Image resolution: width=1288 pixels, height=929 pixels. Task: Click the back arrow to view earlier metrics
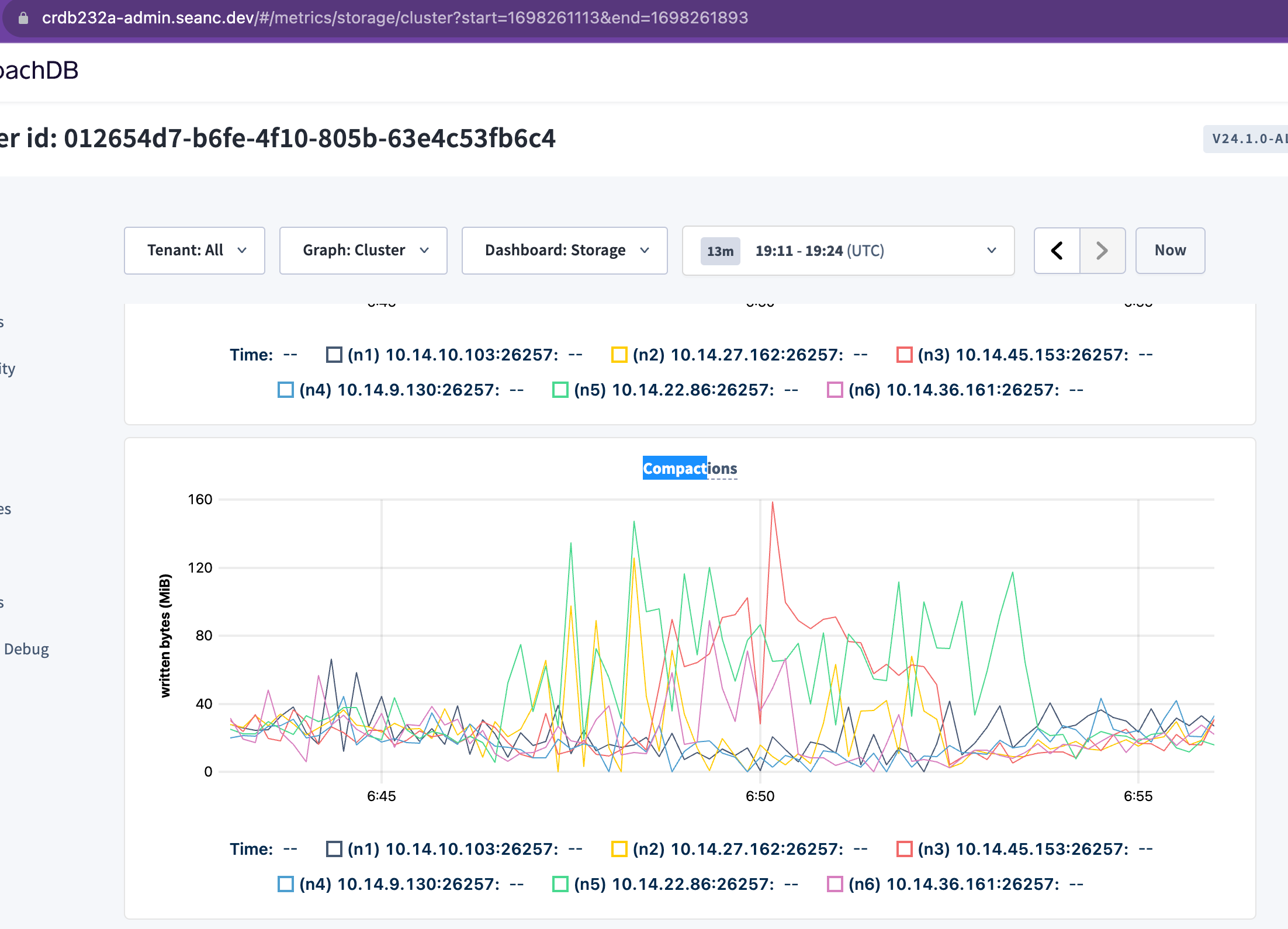click(1057, 250)
